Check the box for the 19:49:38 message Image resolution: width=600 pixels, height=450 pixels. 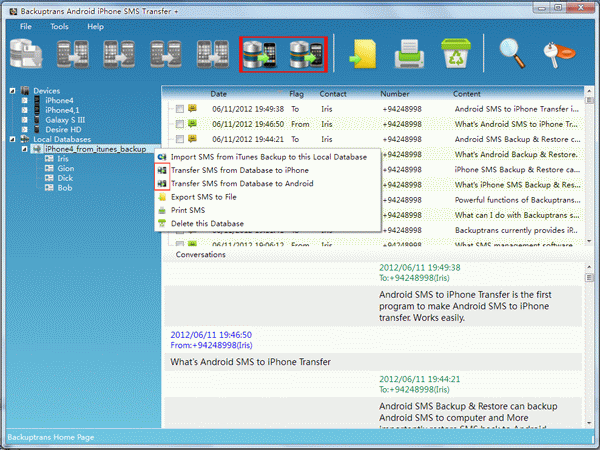point(180,109)
